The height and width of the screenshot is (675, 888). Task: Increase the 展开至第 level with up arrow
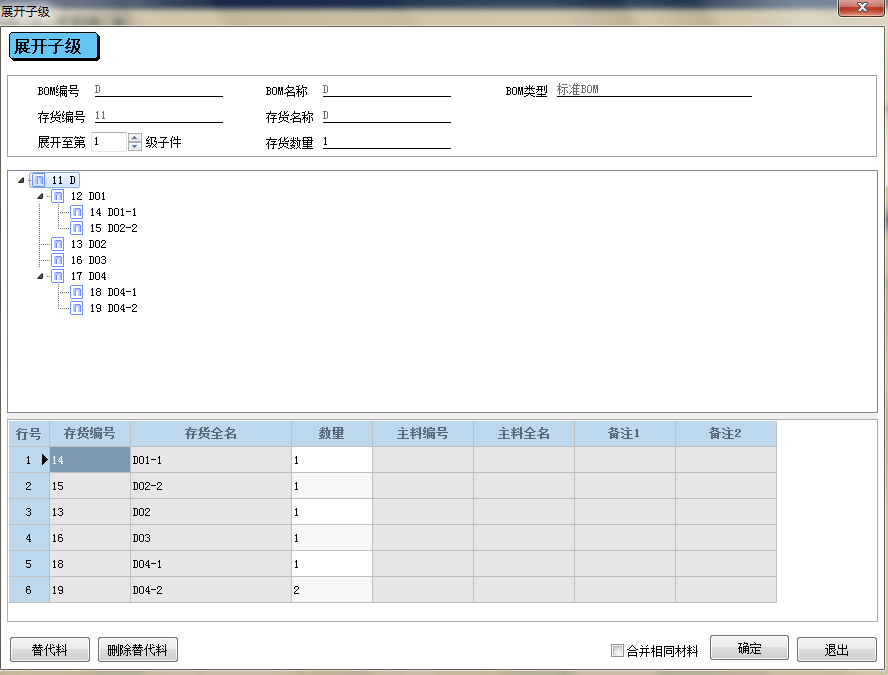click(x=135, y=138)
